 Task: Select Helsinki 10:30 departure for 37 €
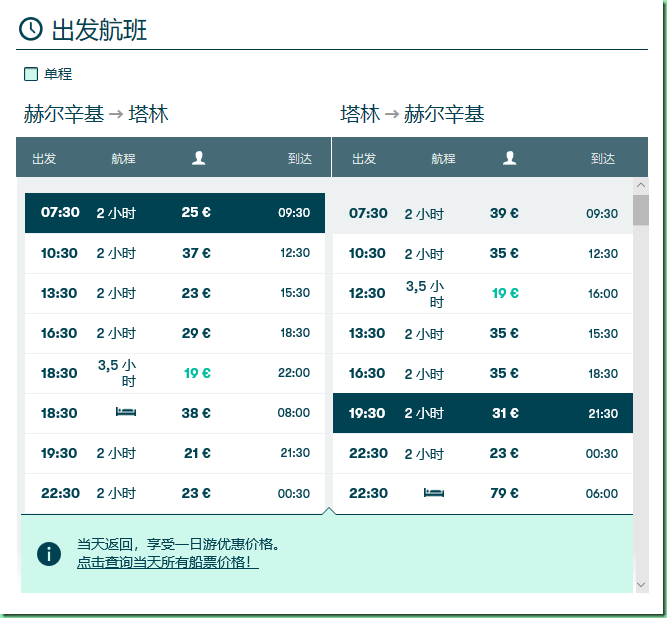coord(175,253)
